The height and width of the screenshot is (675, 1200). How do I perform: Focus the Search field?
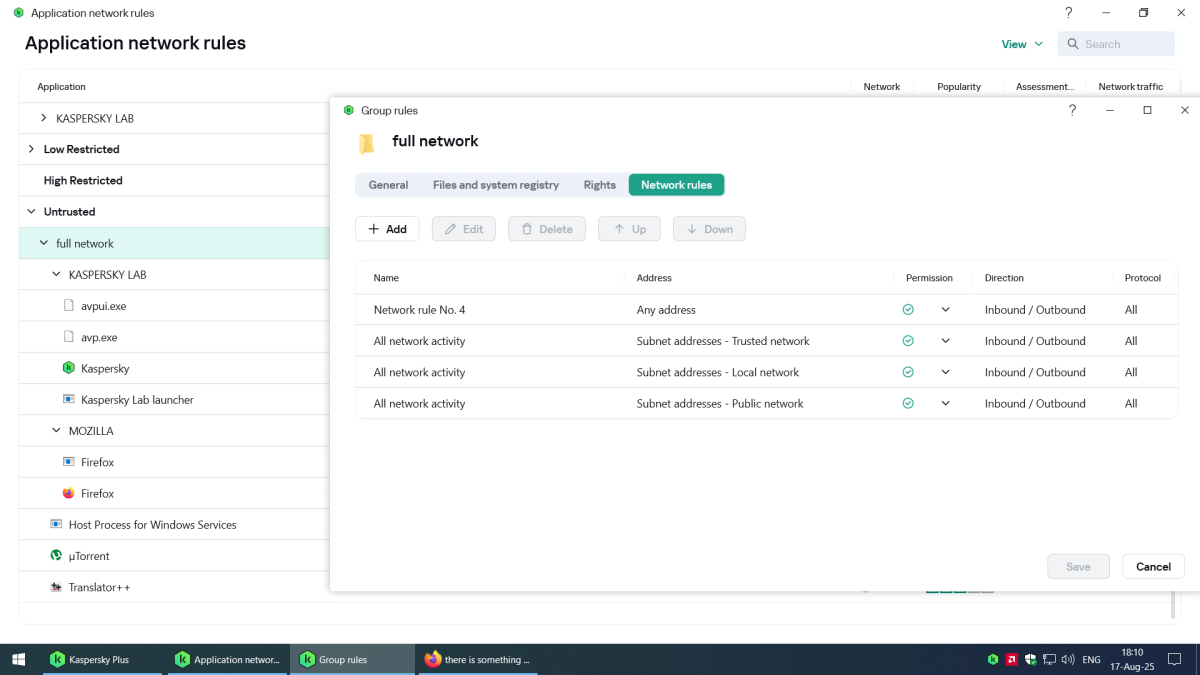point(1116,44)
